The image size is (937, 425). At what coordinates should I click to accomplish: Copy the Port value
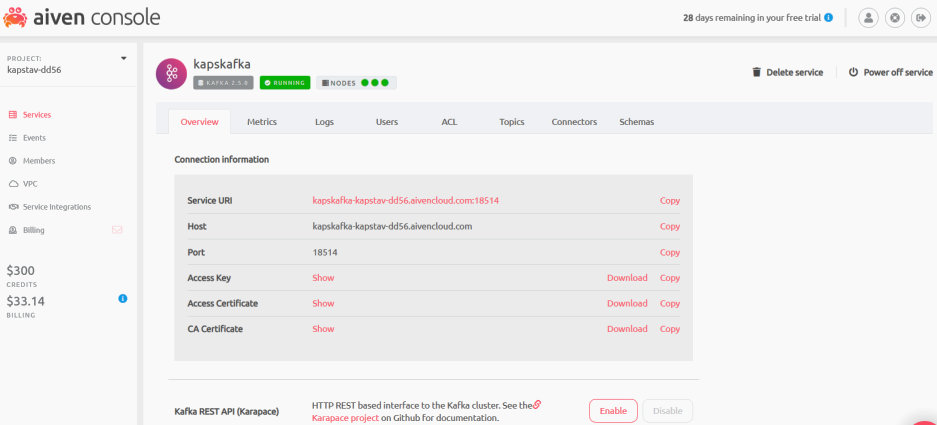coord(670,253)
